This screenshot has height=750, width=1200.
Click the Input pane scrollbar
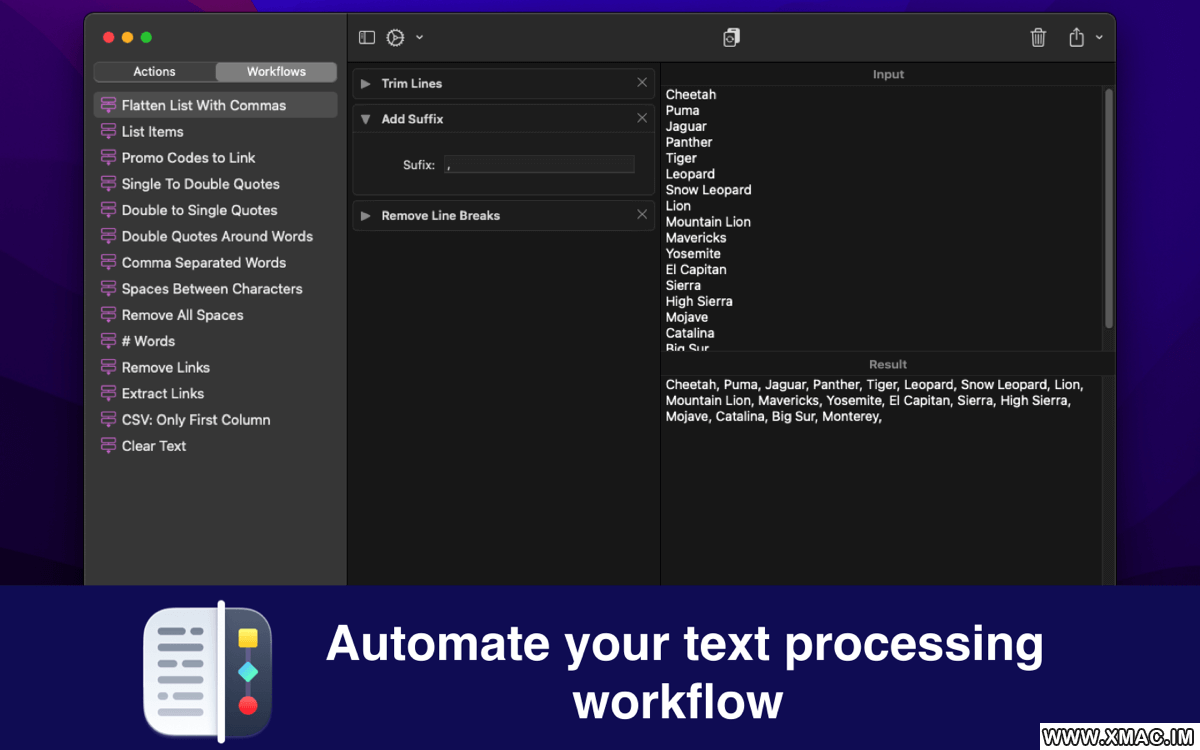click(x=1108, y=207)
